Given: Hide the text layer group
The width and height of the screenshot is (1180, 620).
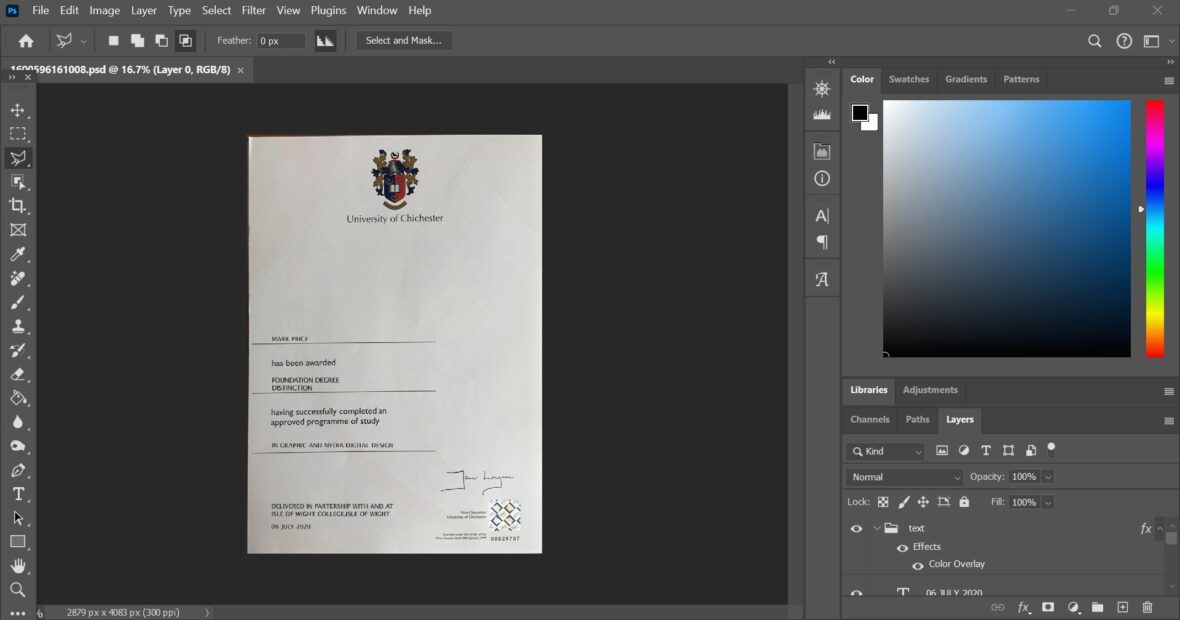Looking at the screenshot, I should pos(856,527).
